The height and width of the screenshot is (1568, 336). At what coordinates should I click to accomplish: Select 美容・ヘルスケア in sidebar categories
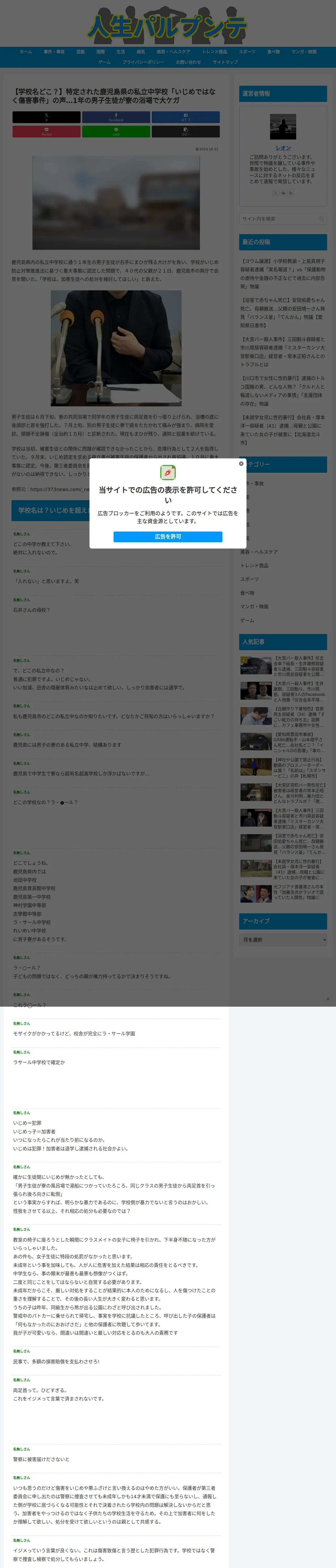259,552
